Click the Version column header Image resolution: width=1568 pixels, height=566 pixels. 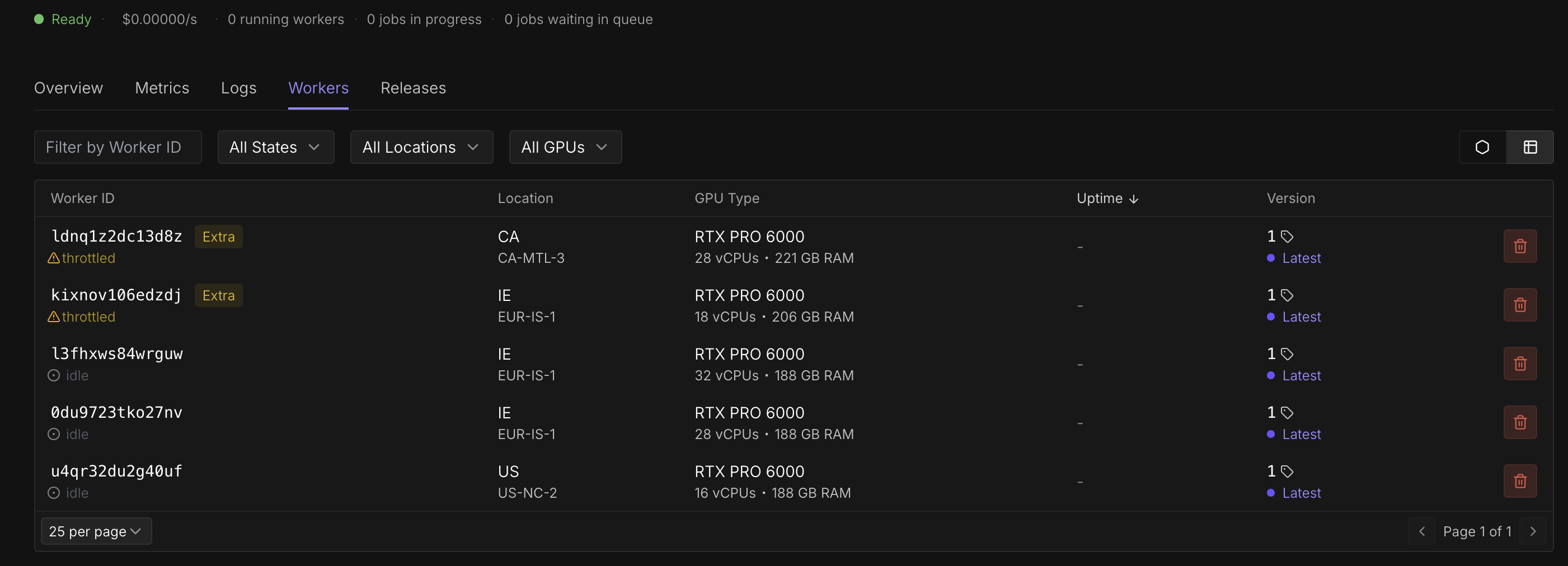(x=1290, y=199)
